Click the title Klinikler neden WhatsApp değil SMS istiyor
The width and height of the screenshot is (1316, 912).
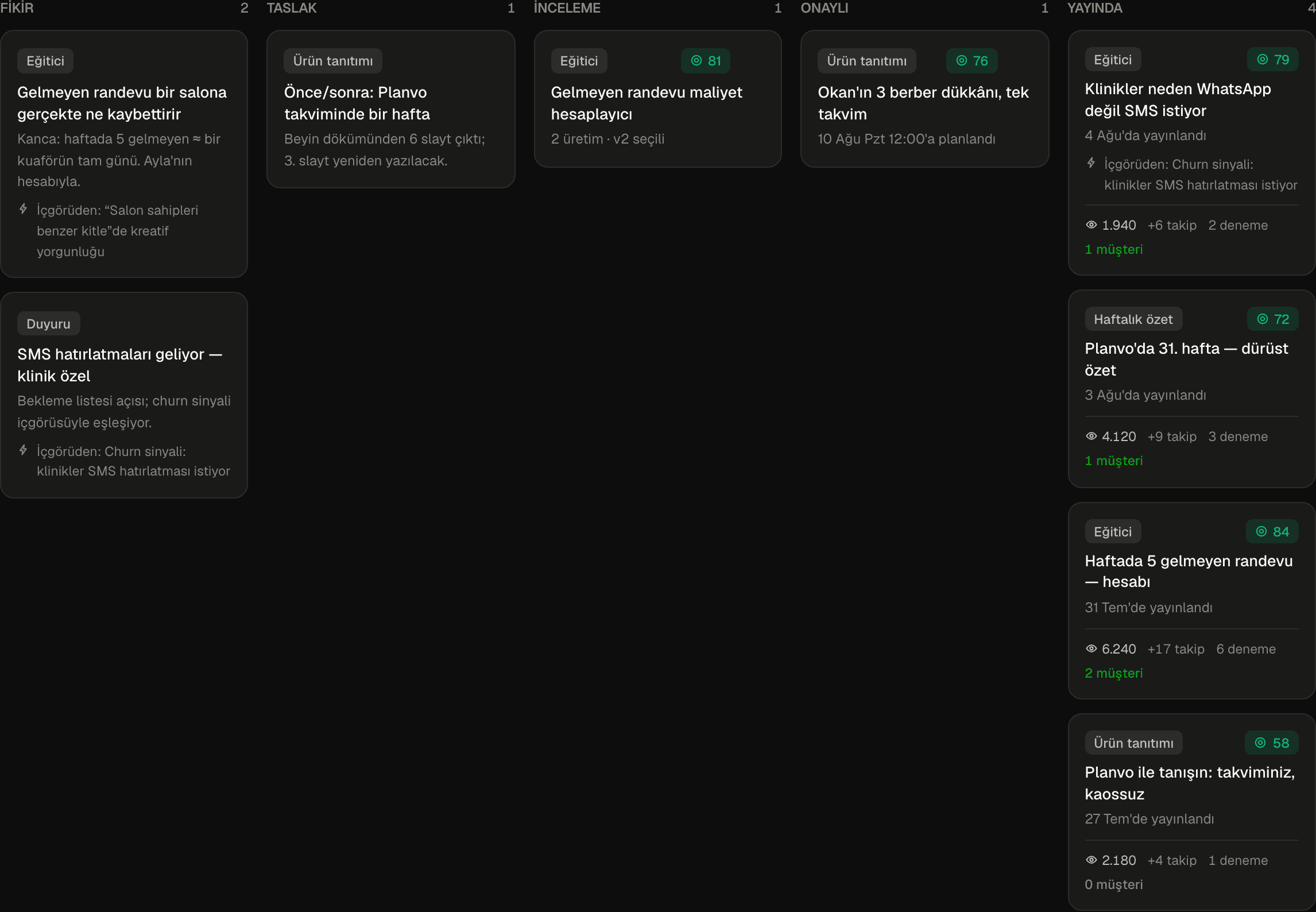[1178, 100]
